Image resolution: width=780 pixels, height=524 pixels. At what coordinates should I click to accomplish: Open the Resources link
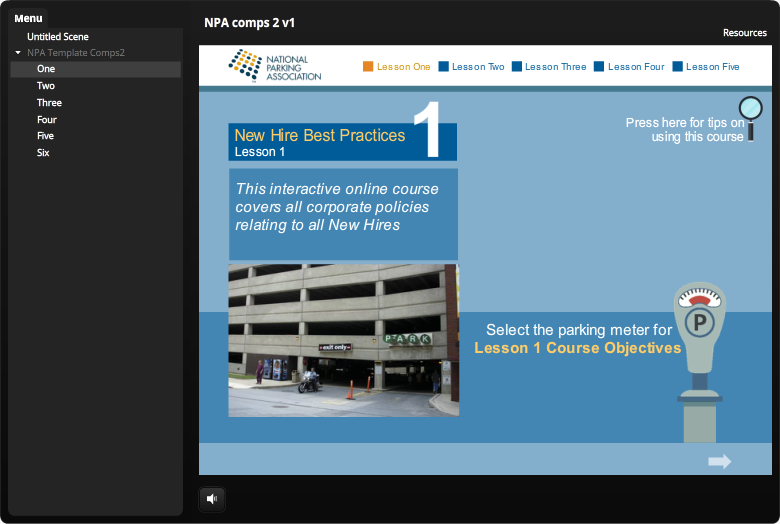tap(744, 33)
